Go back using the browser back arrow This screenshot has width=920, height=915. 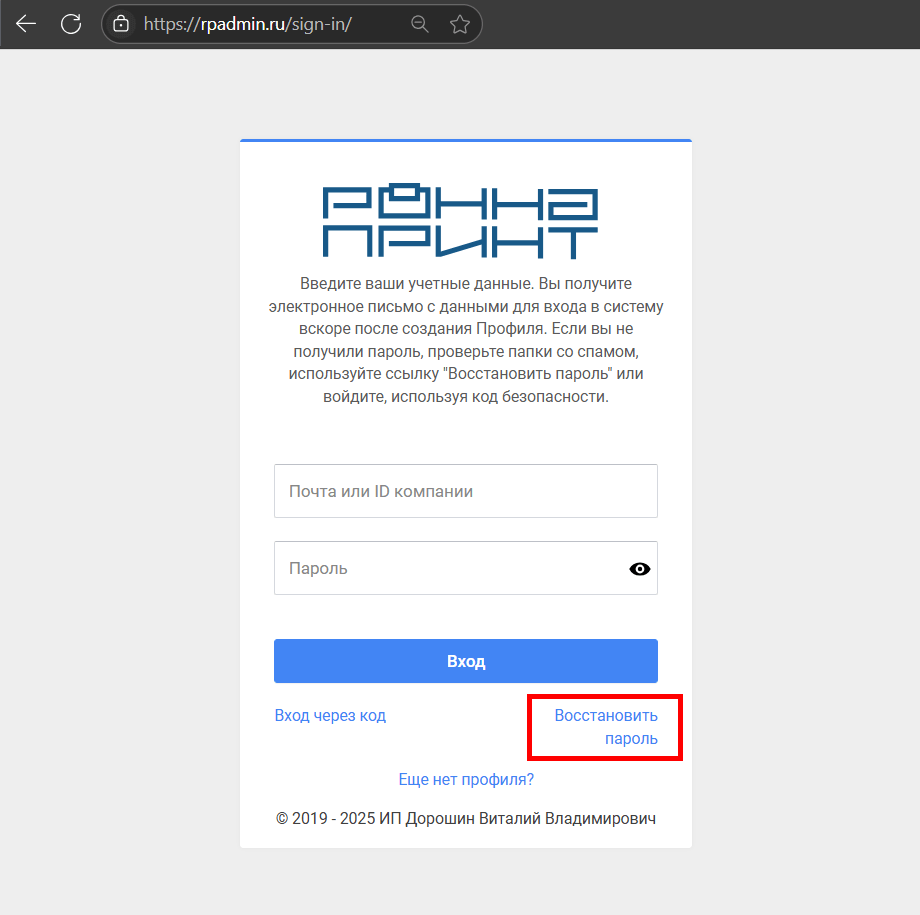click(26, 24)
